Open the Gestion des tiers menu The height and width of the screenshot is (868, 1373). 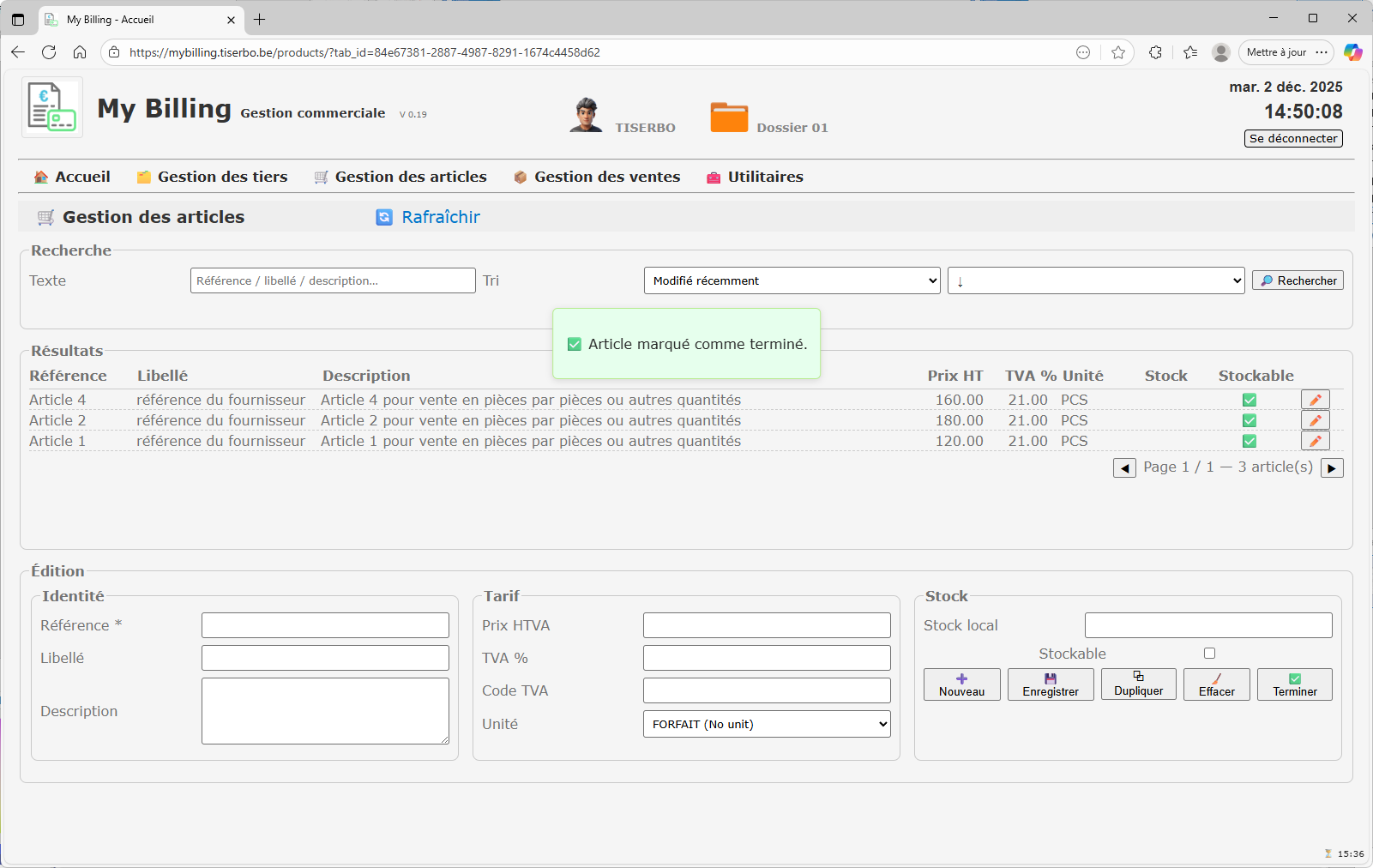point(213,177)
